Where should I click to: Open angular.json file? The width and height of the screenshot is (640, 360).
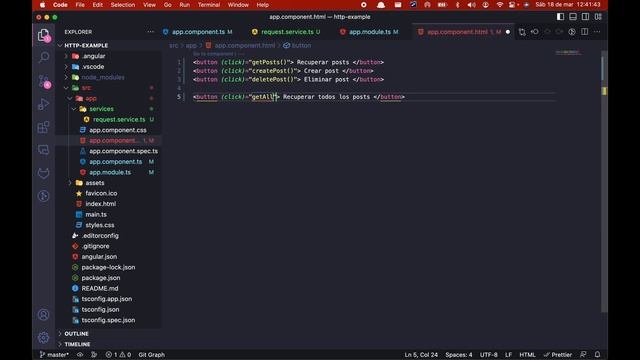99,257
